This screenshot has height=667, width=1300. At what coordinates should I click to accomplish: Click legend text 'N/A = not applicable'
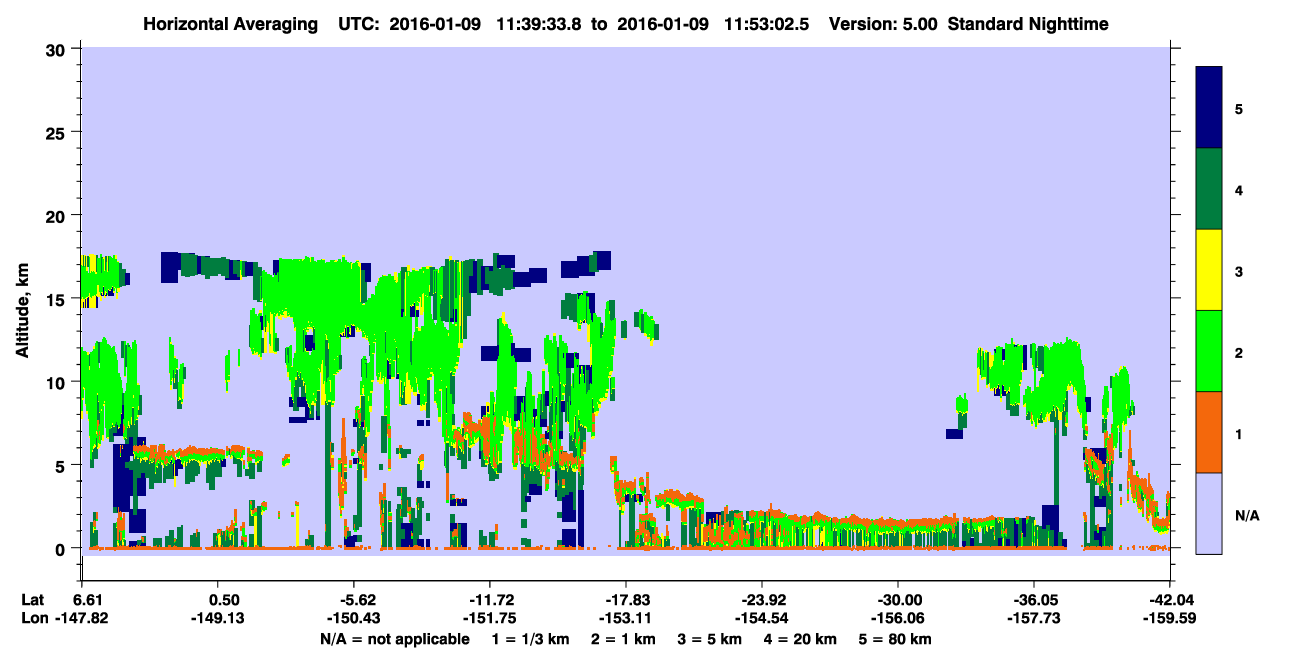394,639
